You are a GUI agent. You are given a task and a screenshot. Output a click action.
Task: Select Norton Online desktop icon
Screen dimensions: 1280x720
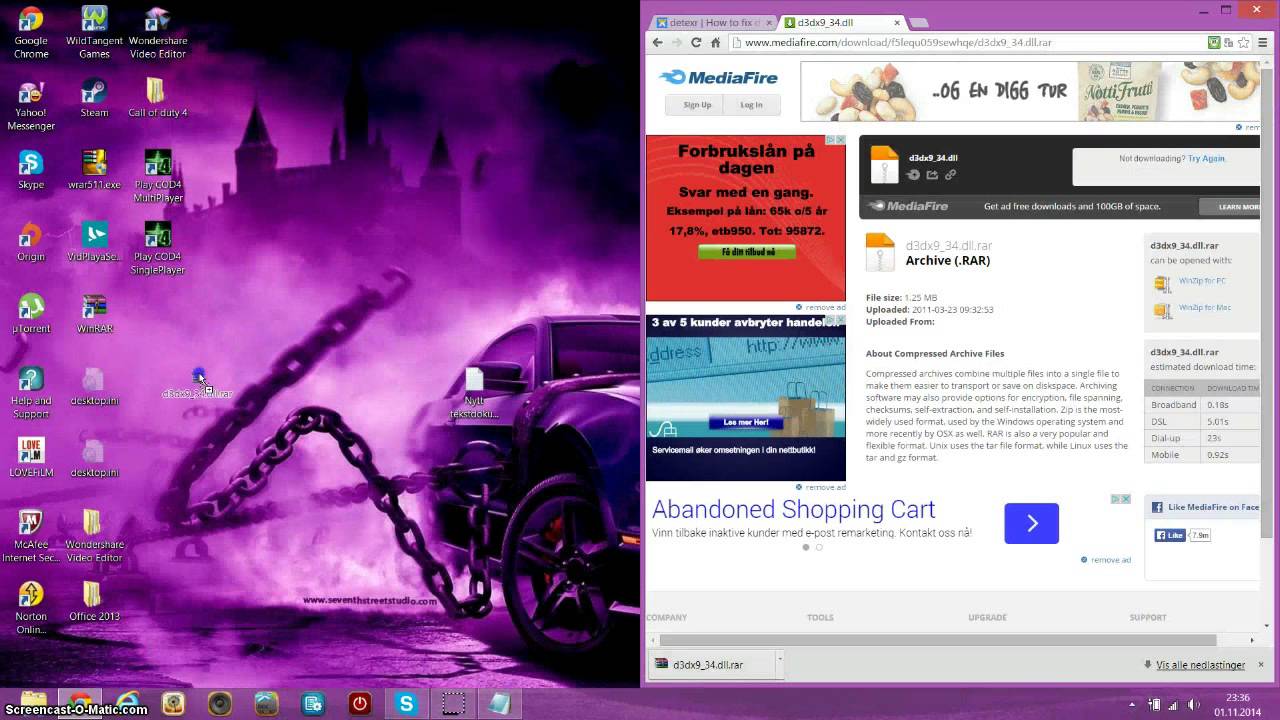(31, 608)
